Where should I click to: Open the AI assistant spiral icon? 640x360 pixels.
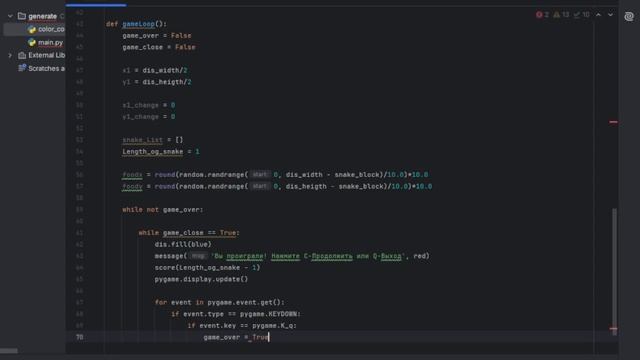pos(629,16)
